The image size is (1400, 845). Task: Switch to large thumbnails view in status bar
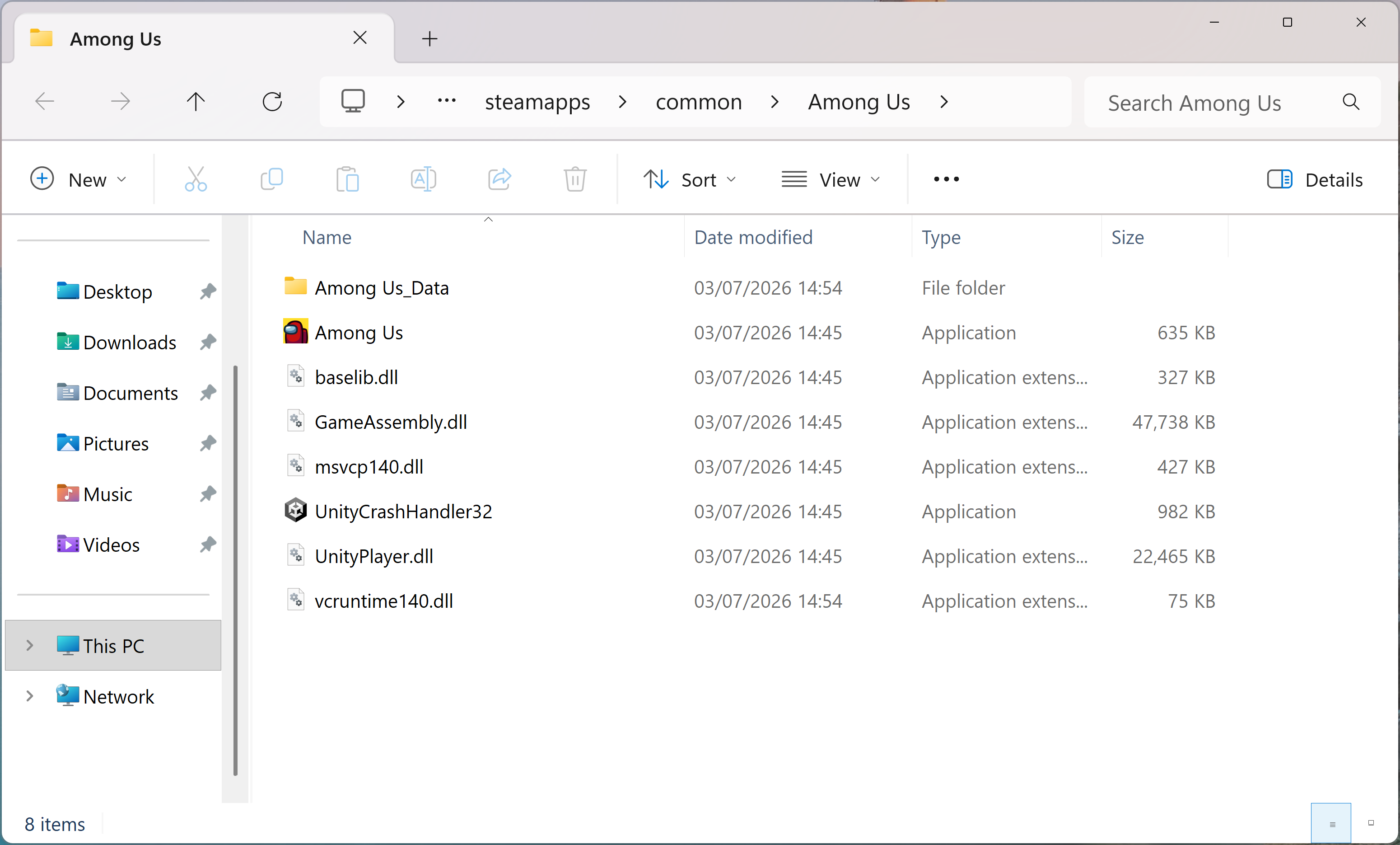(1371, 823)
